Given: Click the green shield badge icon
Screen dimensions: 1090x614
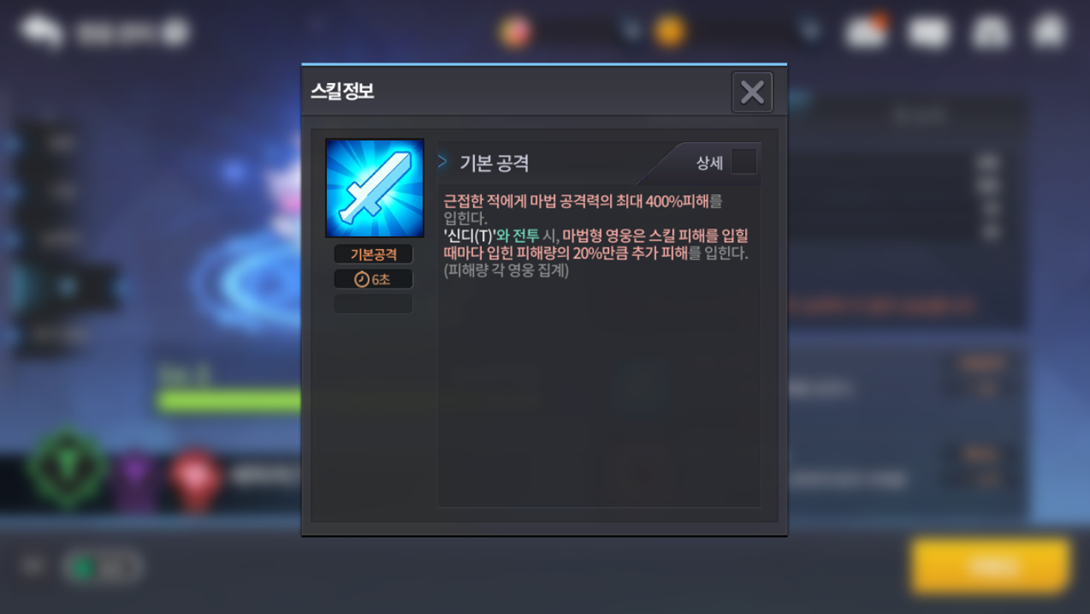Looking at the screenshot, I should point(67,469).
